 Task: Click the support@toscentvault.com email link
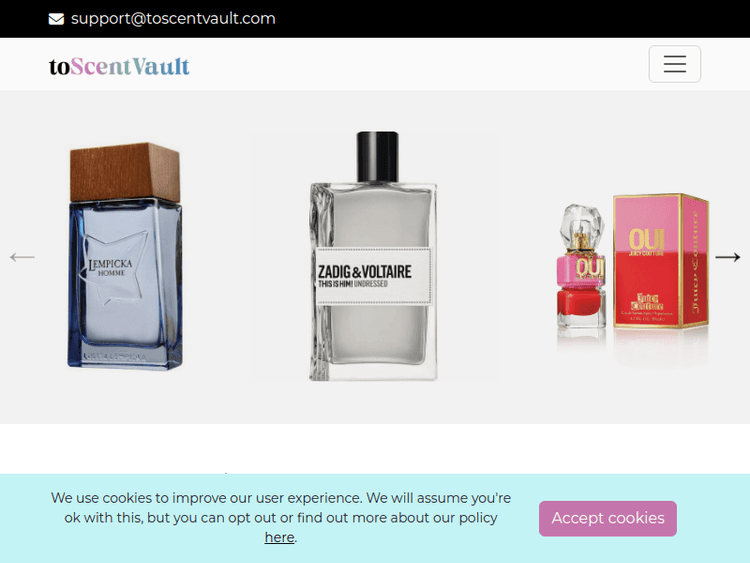click(x=173, y=19)
